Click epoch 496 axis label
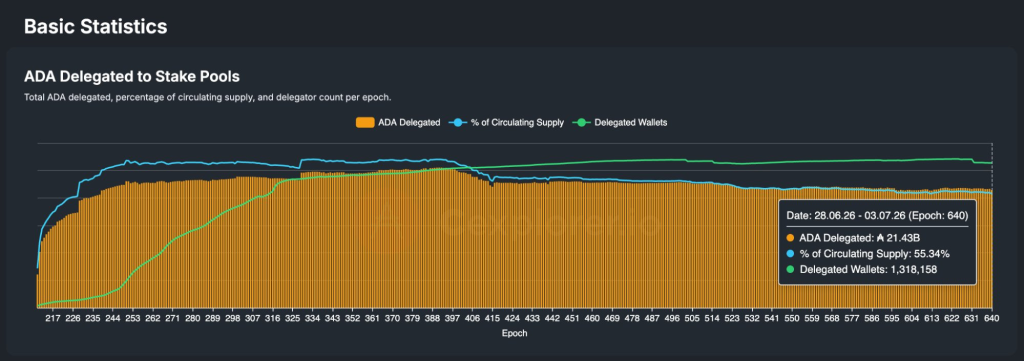Screen dimensions: 1024x361 click(671, 319)
